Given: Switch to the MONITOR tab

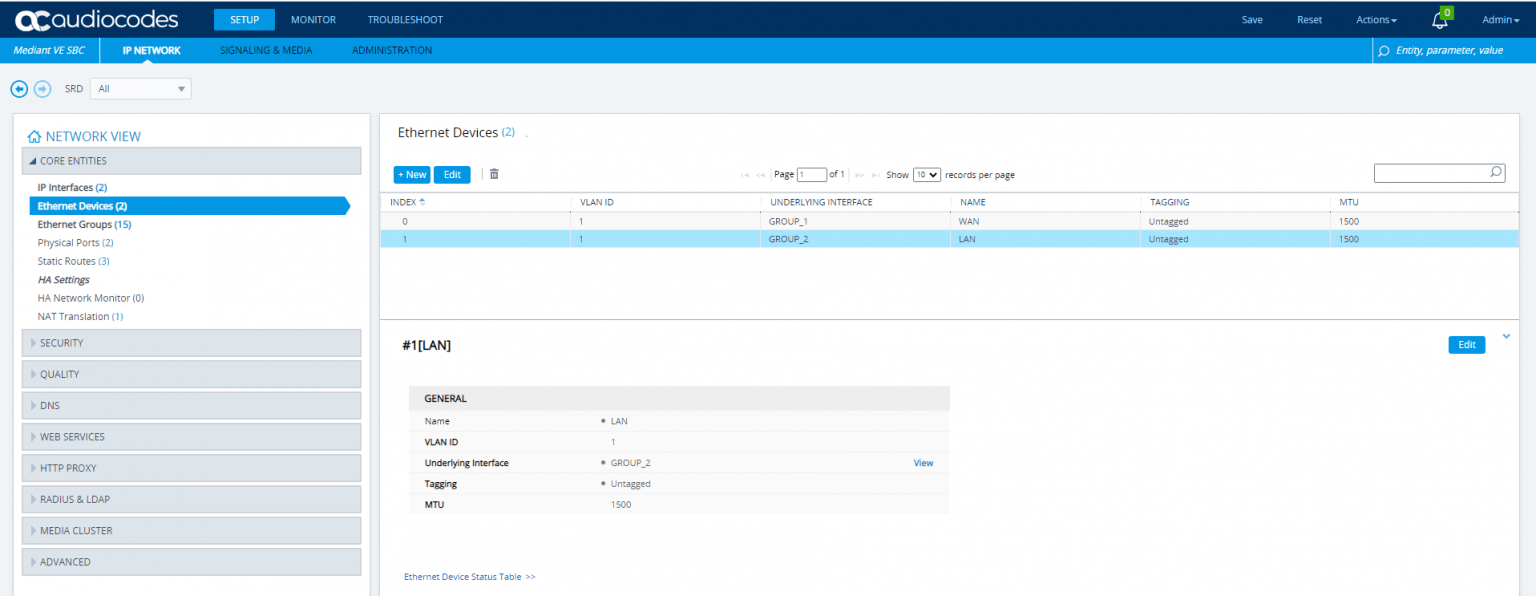Looking at the screenshot, I should point(313,20).
